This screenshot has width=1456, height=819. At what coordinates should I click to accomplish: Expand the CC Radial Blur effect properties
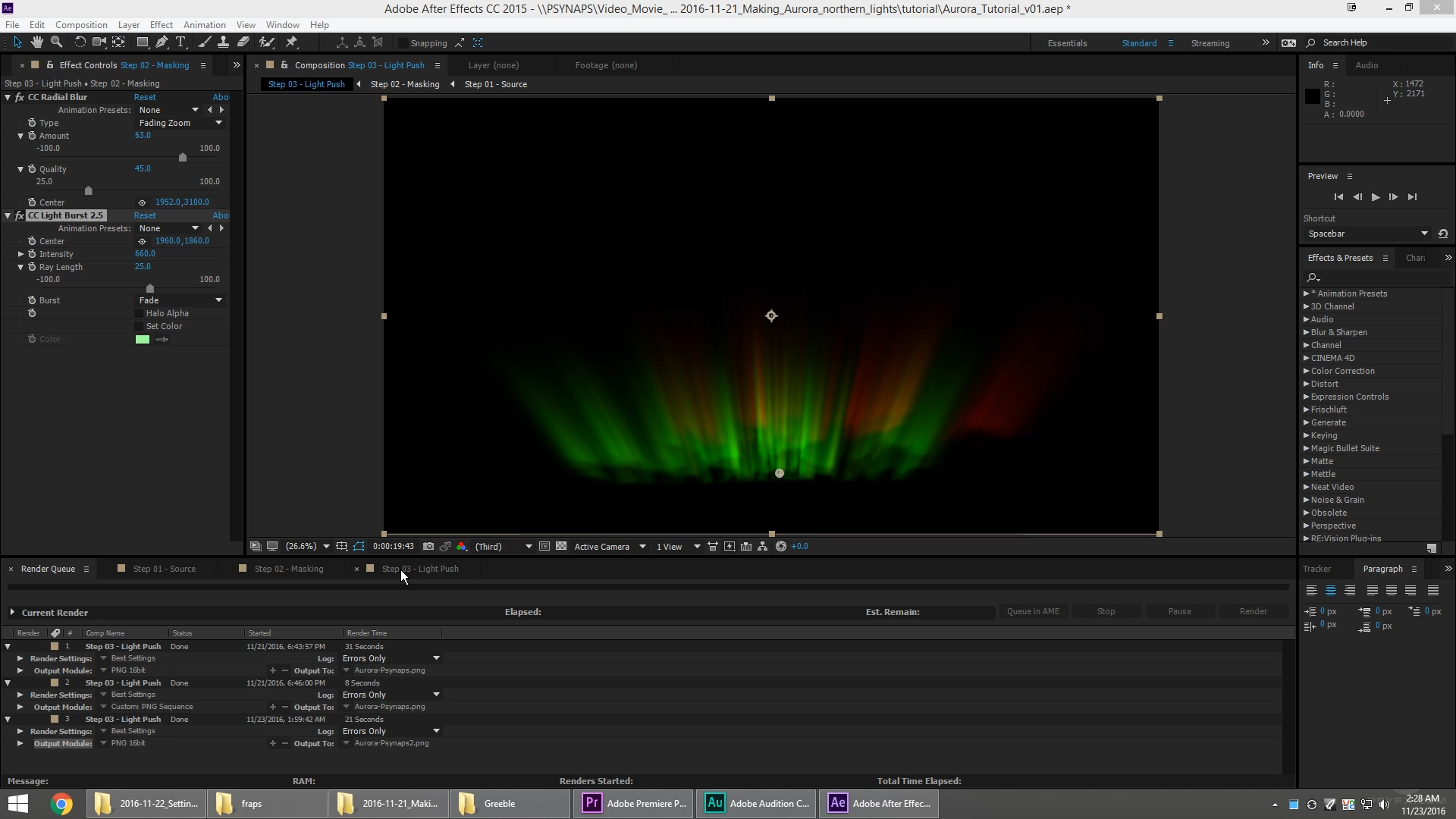point(8,97)
